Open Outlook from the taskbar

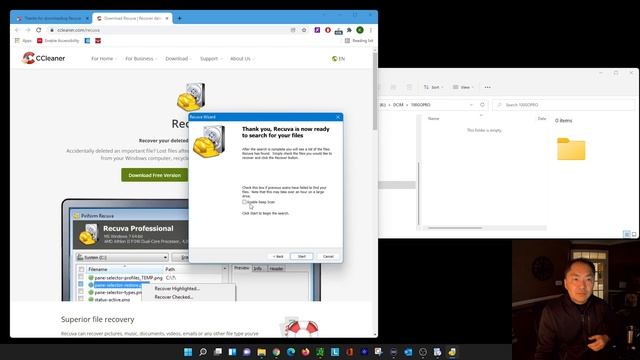[408, 352]
